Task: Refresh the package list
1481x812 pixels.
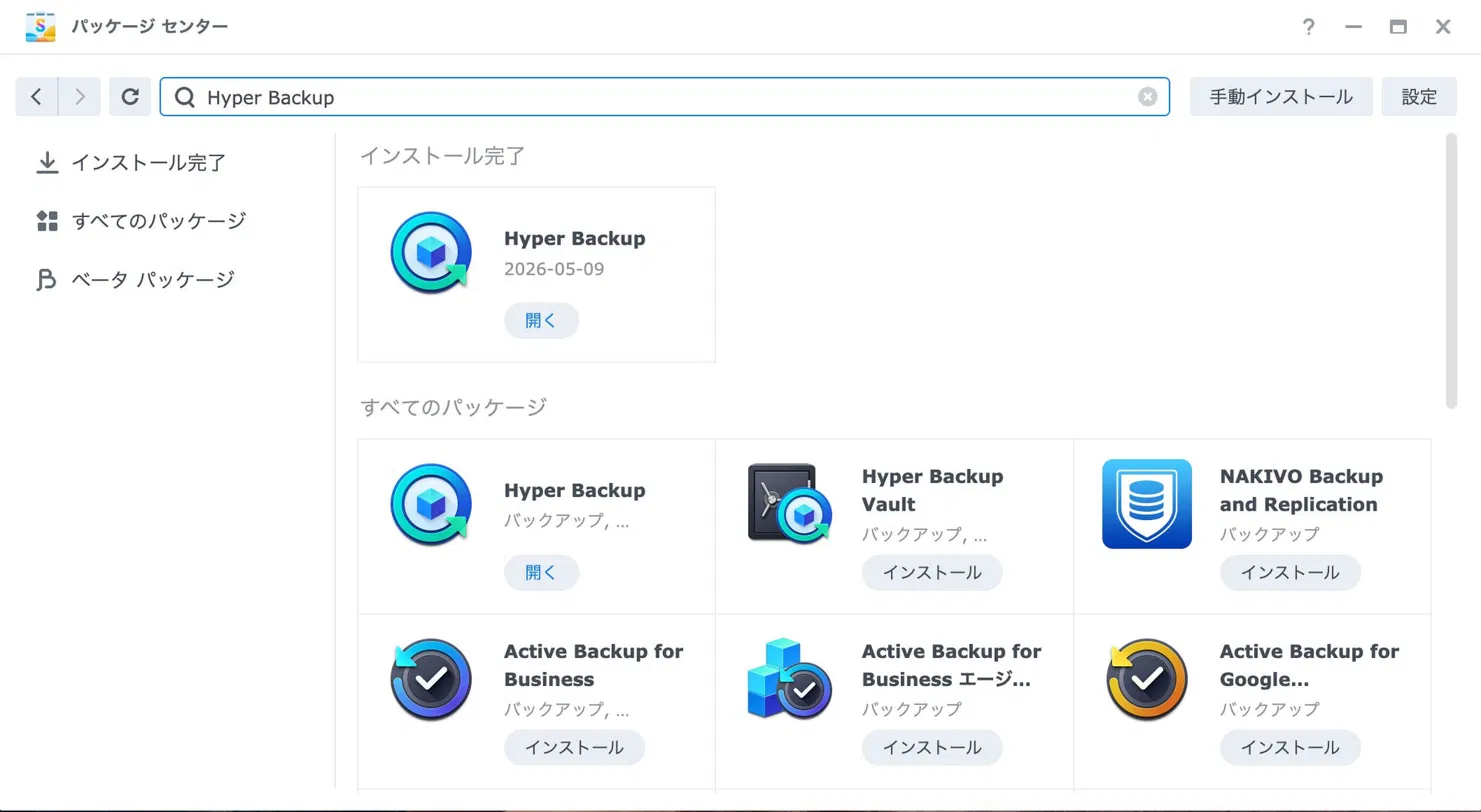Action: (129, 97)
